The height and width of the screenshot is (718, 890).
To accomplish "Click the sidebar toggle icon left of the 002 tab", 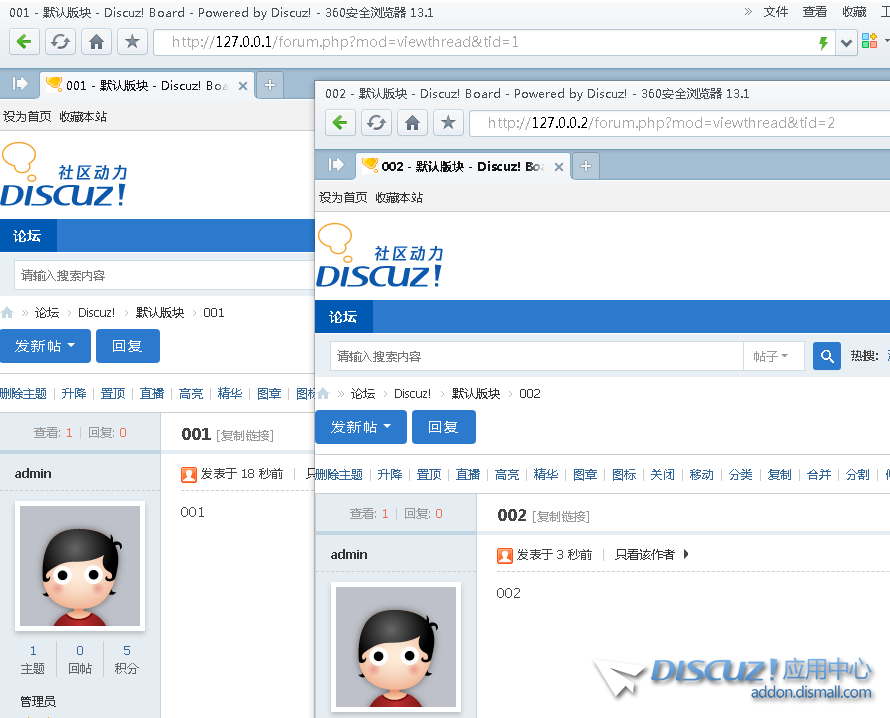I will (336, 165).
